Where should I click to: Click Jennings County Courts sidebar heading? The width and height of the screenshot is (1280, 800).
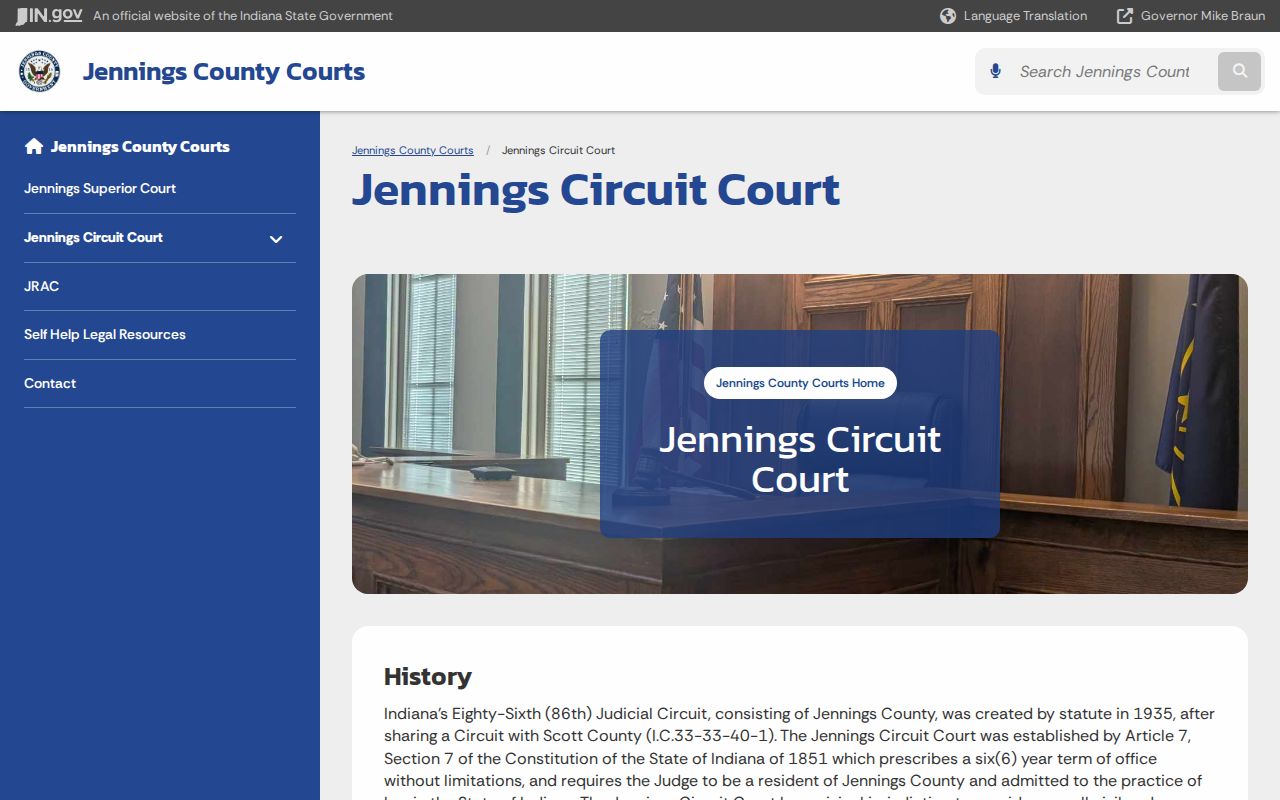click(x=140, y=146)
